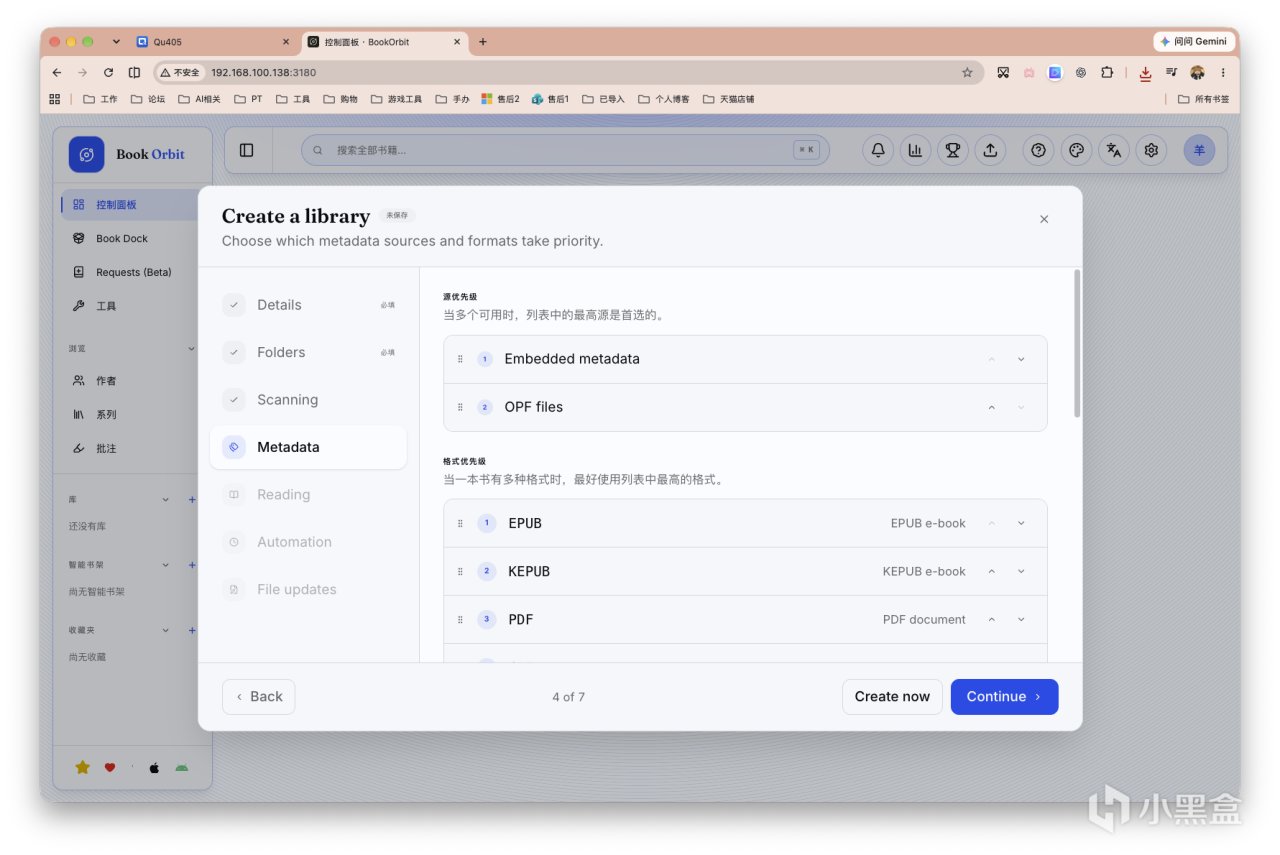This screenshot has width=1280, height=855.
Task: Go to the Scanning step
Action: pos(309,400)
